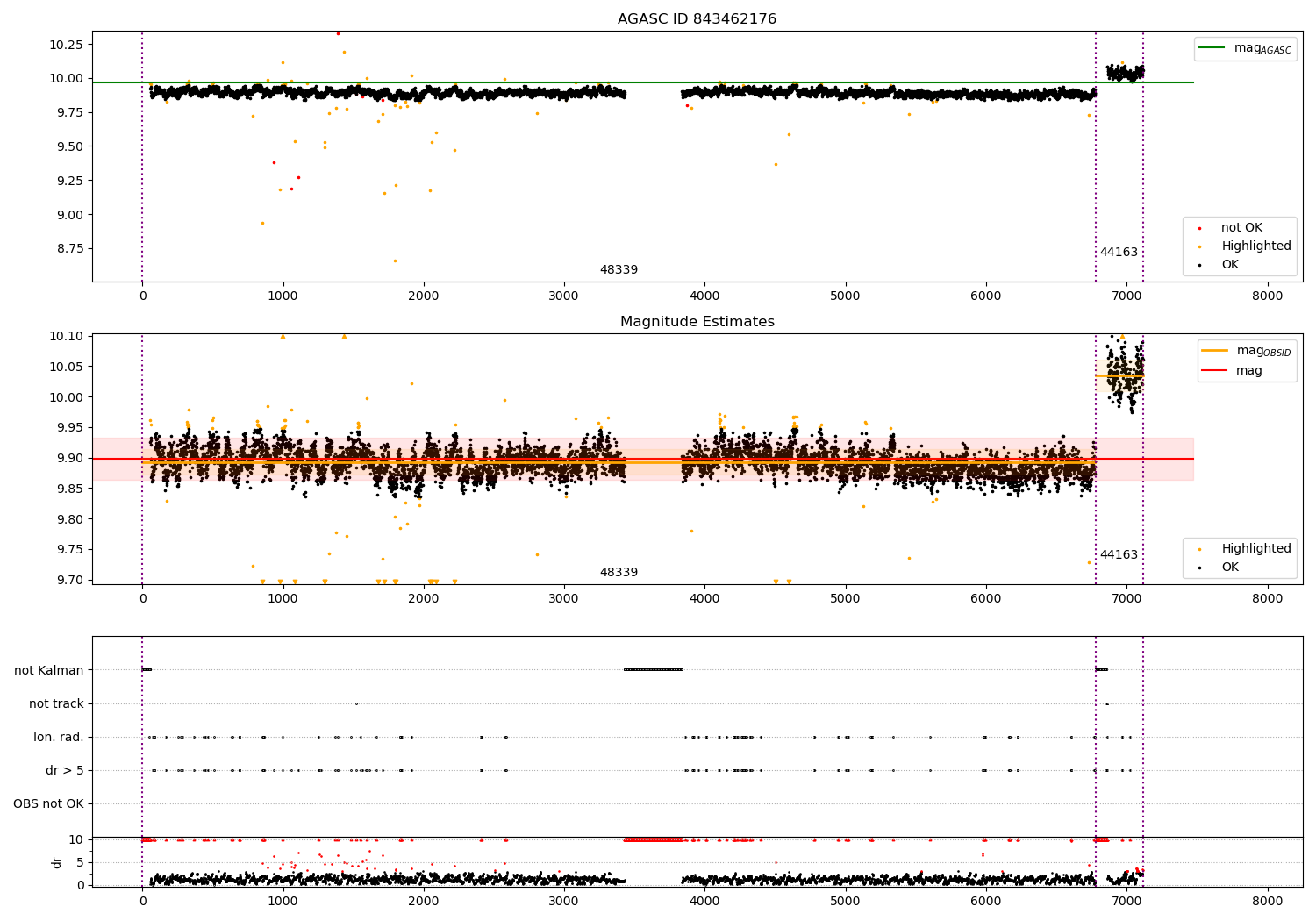The image size is (1316, 921).
Task: Select the 'not track' row label
Action: pos(56,704)
